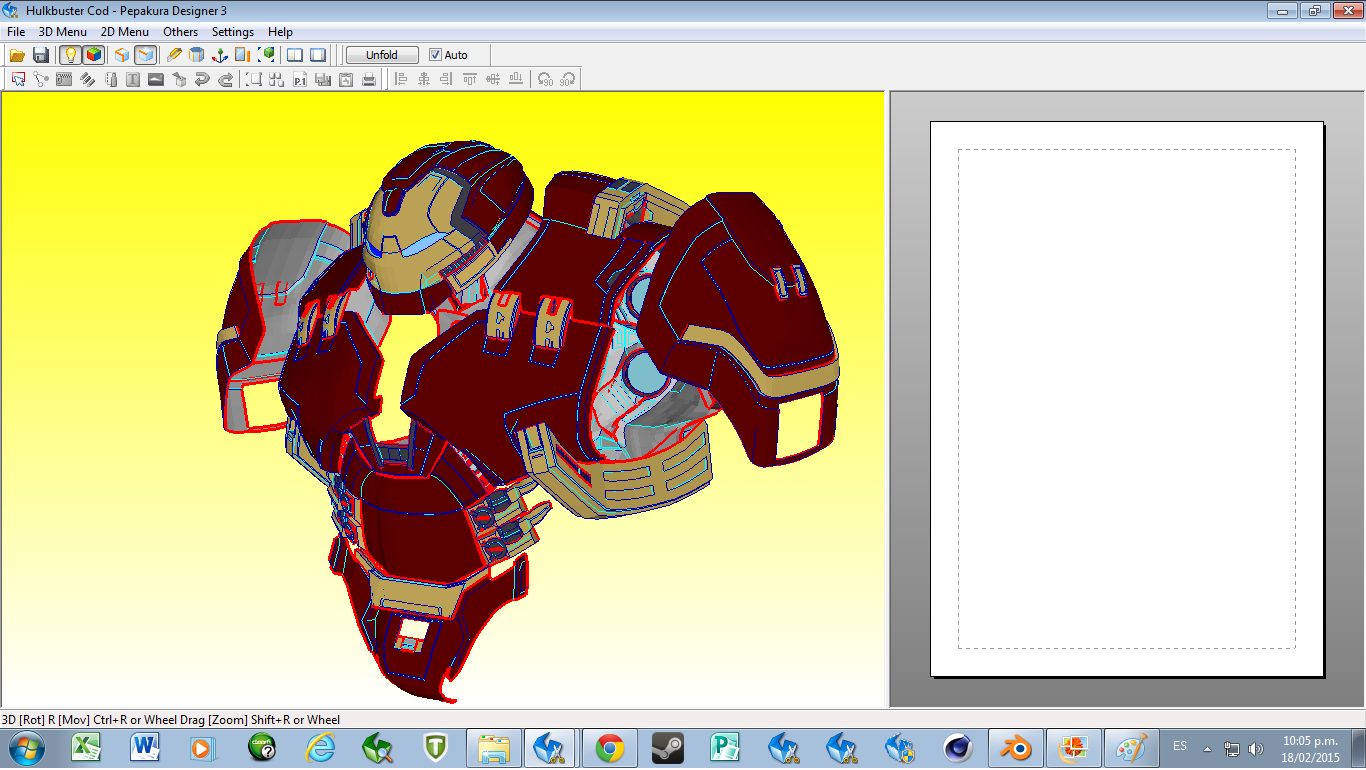
Task: Open Excel from the taskbar
Action: pos(87,747)
